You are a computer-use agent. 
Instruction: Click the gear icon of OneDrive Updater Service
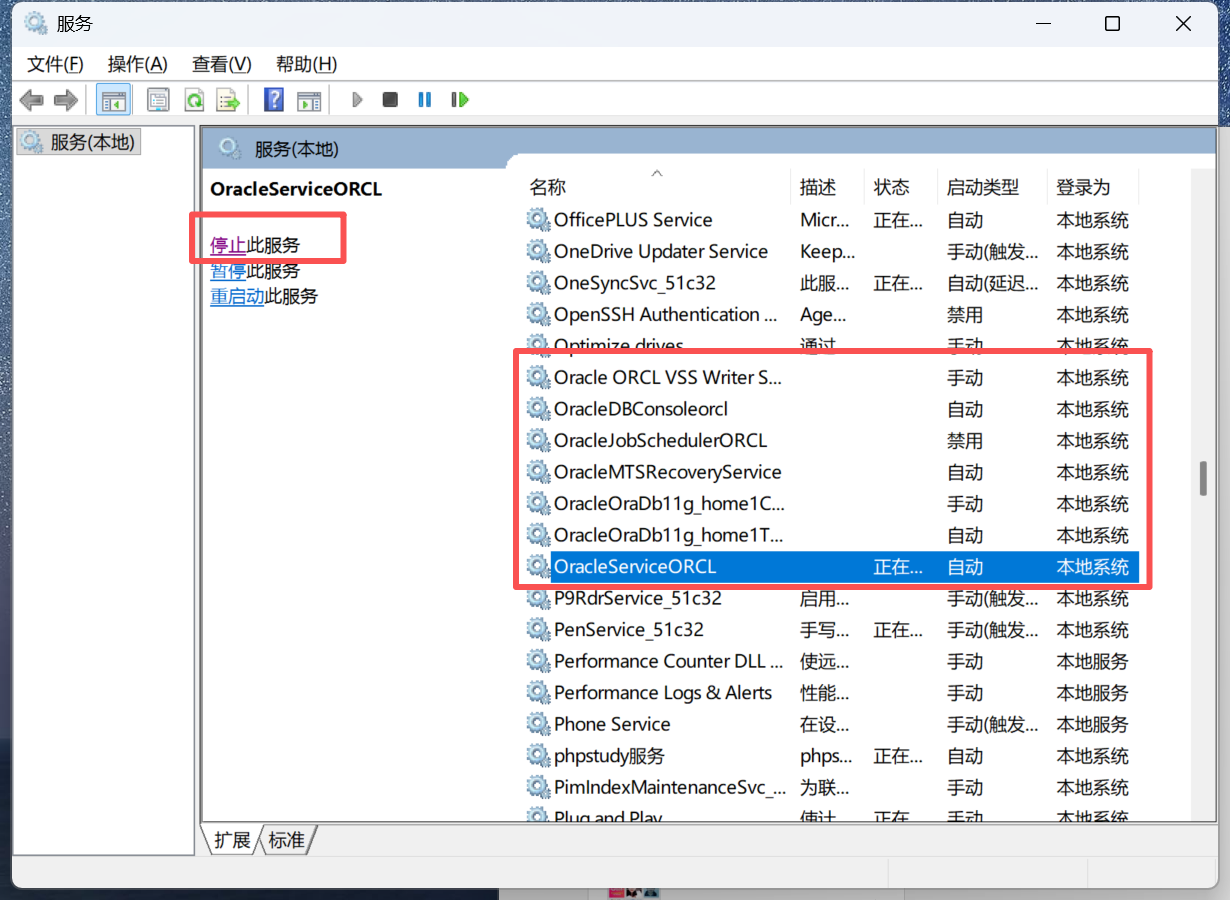539,251
